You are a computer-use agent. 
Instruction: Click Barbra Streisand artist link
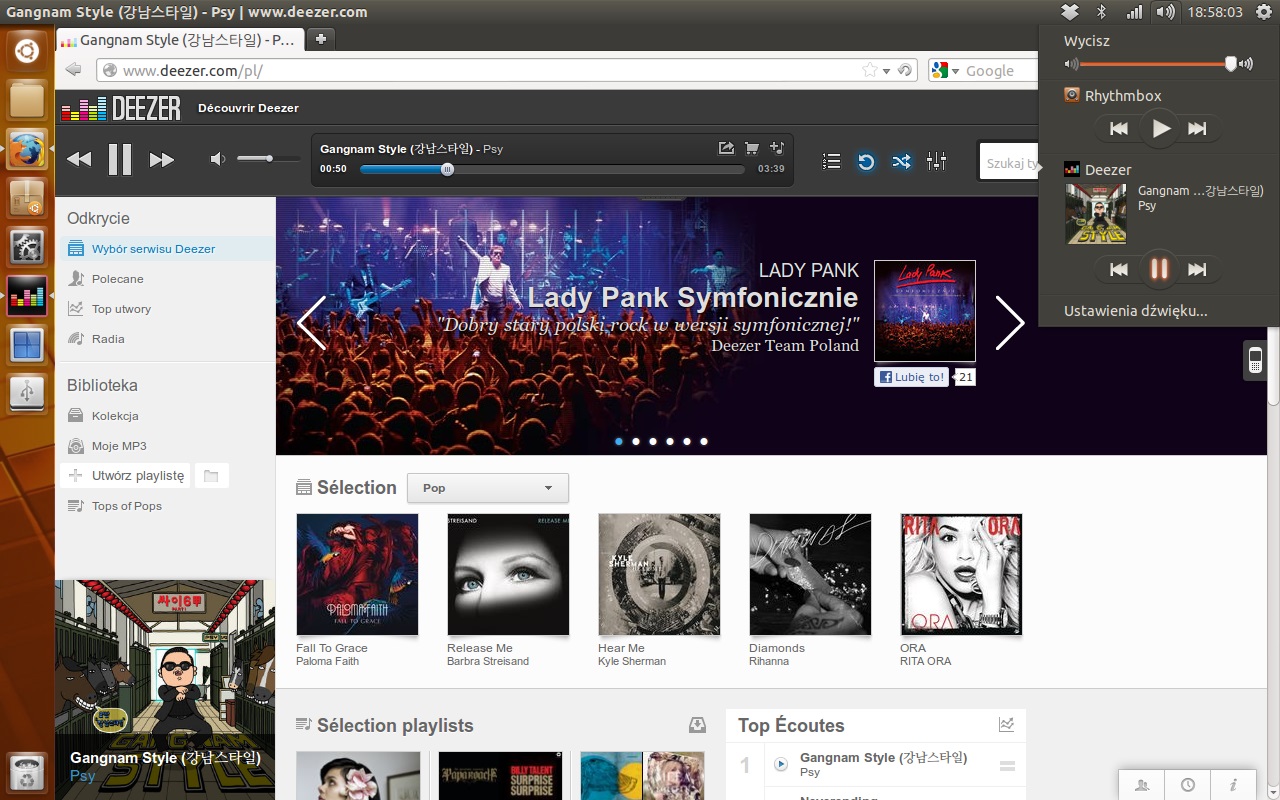click(x=488, y=661)
